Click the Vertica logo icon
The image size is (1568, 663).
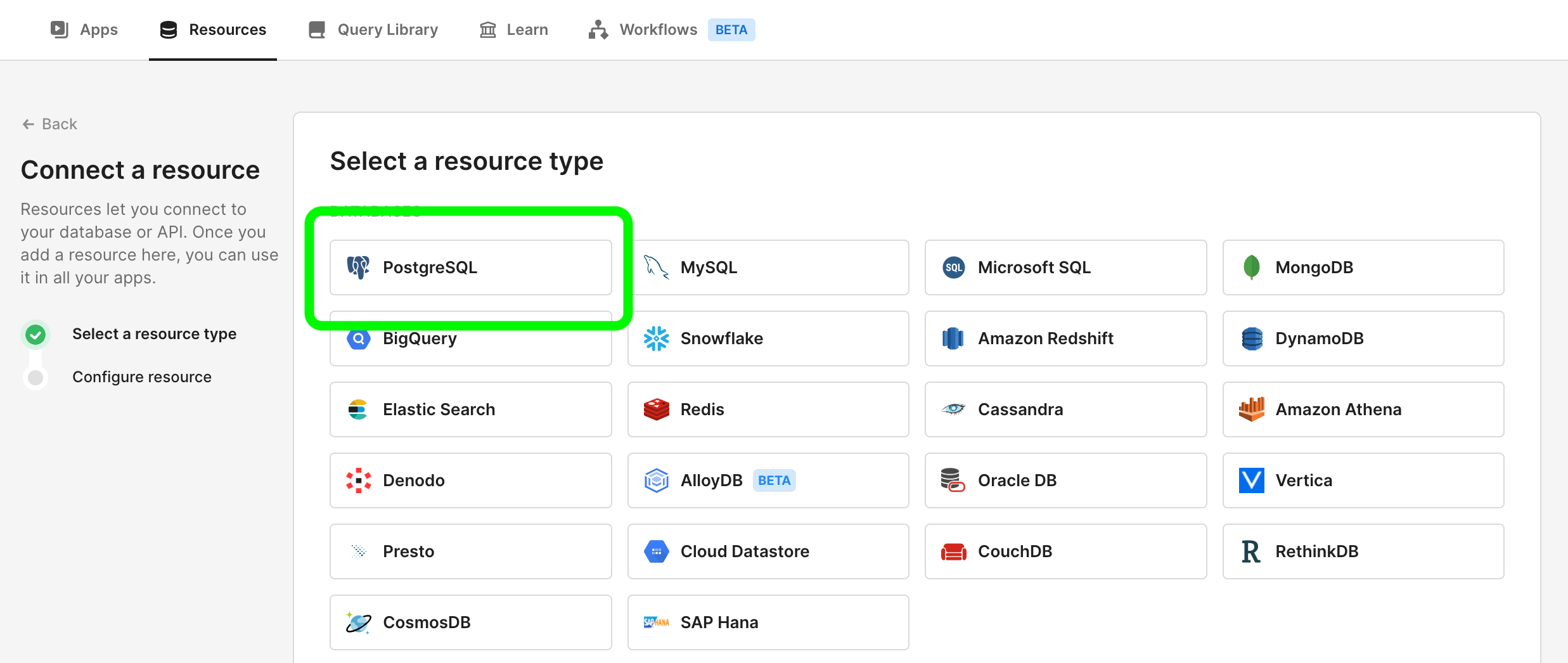[1251, 480]
